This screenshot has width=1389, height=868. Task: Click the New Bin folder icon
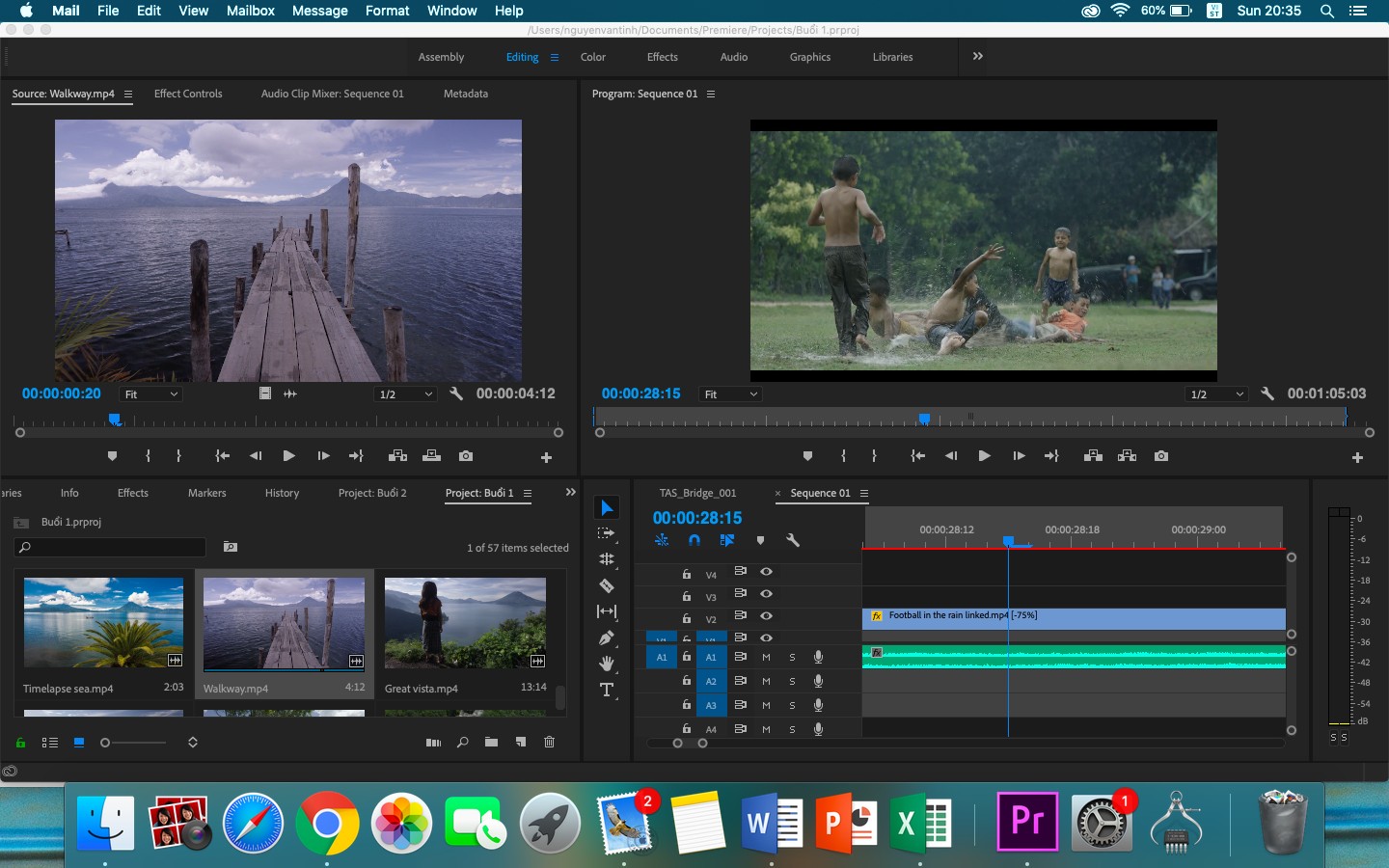click(x=492, y=743)
